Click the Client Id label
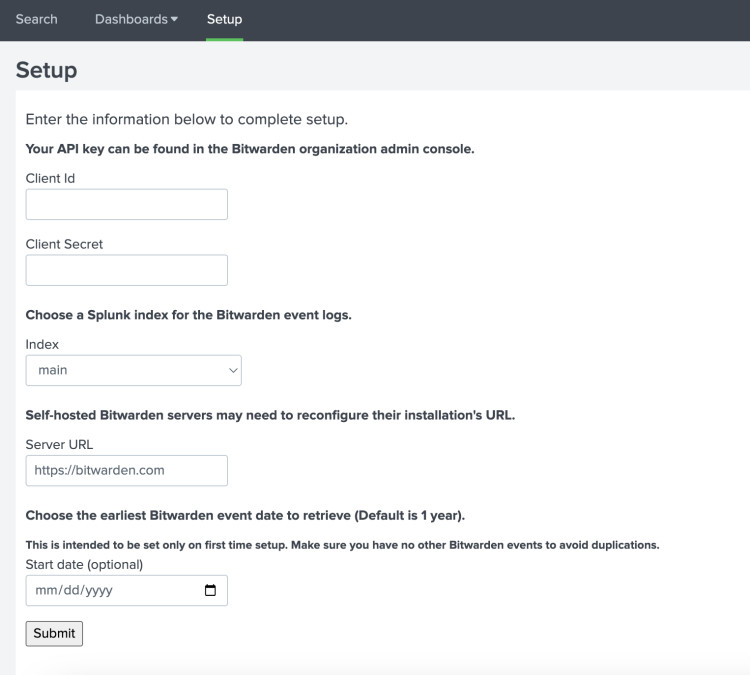The height and width of the screenshot is (675, 750). [50, 178]
